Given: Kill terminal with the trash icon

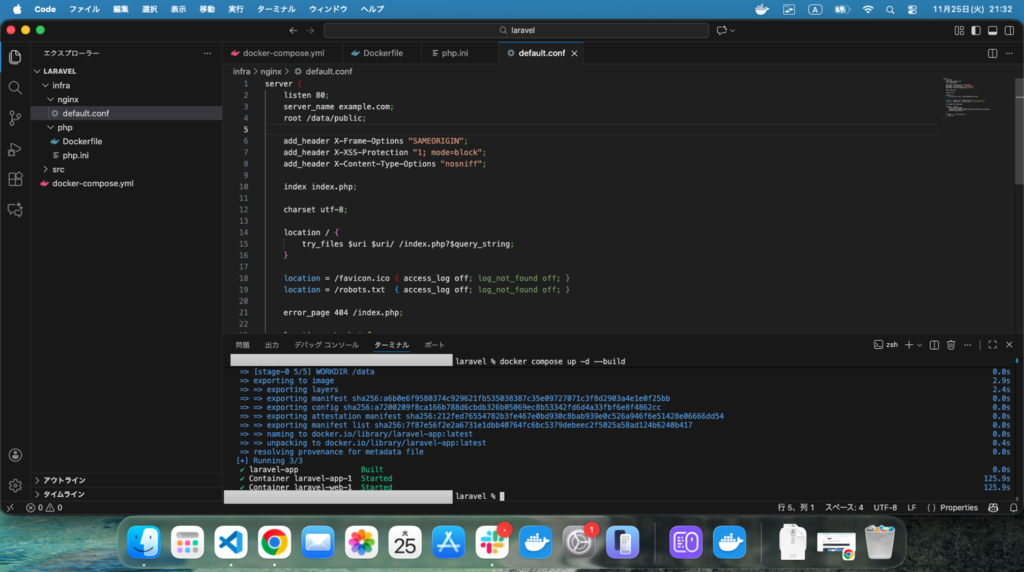Looking at the screenshot, I should point(951,344).
